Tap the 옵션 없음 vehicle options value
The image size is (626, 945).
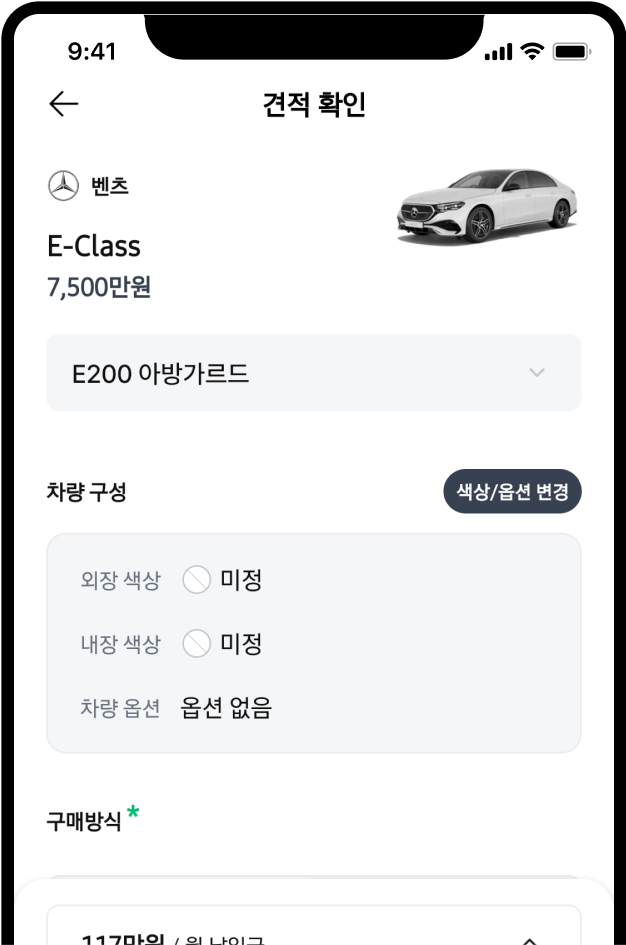pos(226,709)
